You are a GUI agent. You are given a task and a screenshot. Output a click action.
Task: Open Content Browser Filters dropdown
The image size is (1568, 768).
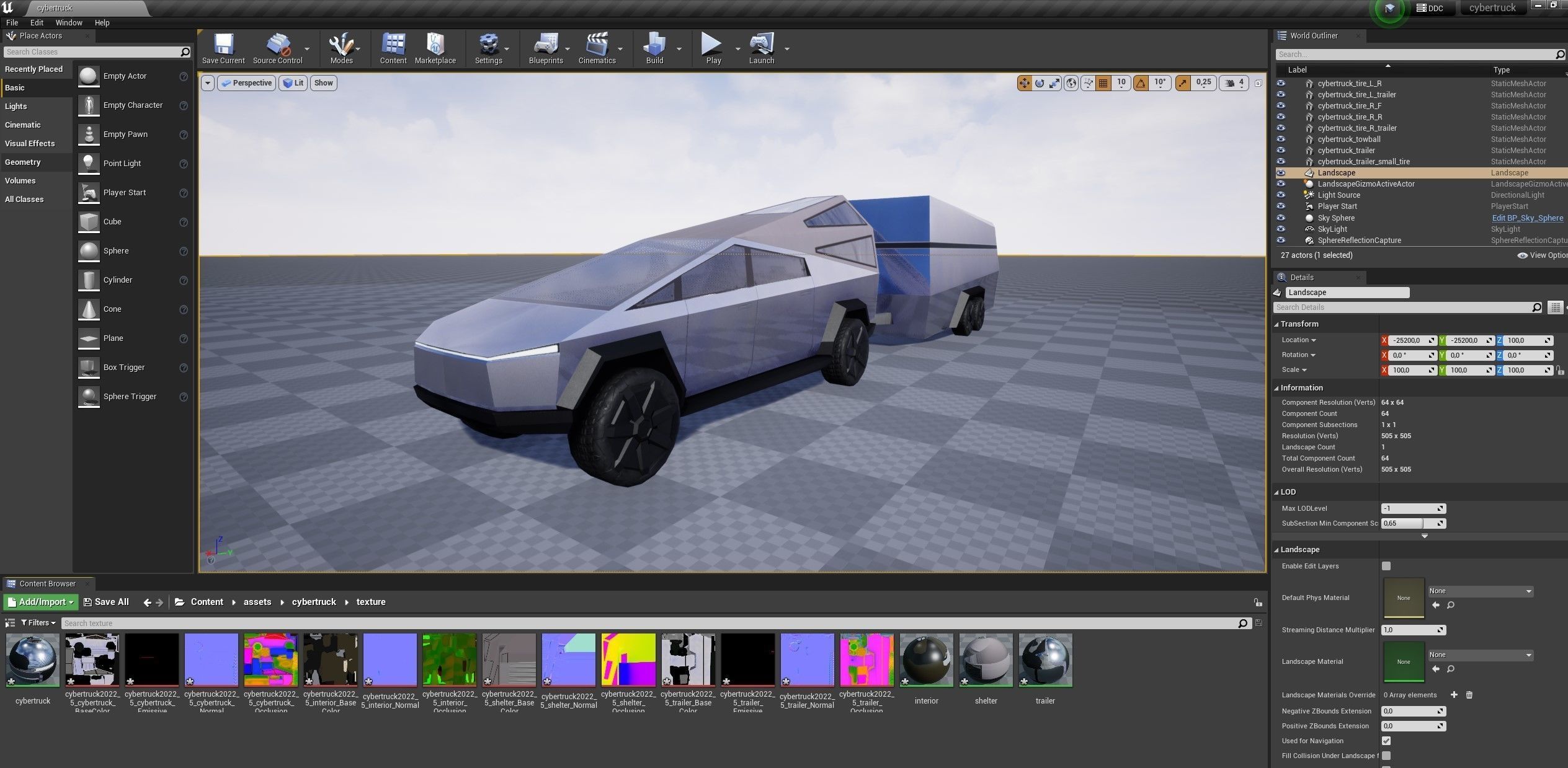[x=38, y=623]
